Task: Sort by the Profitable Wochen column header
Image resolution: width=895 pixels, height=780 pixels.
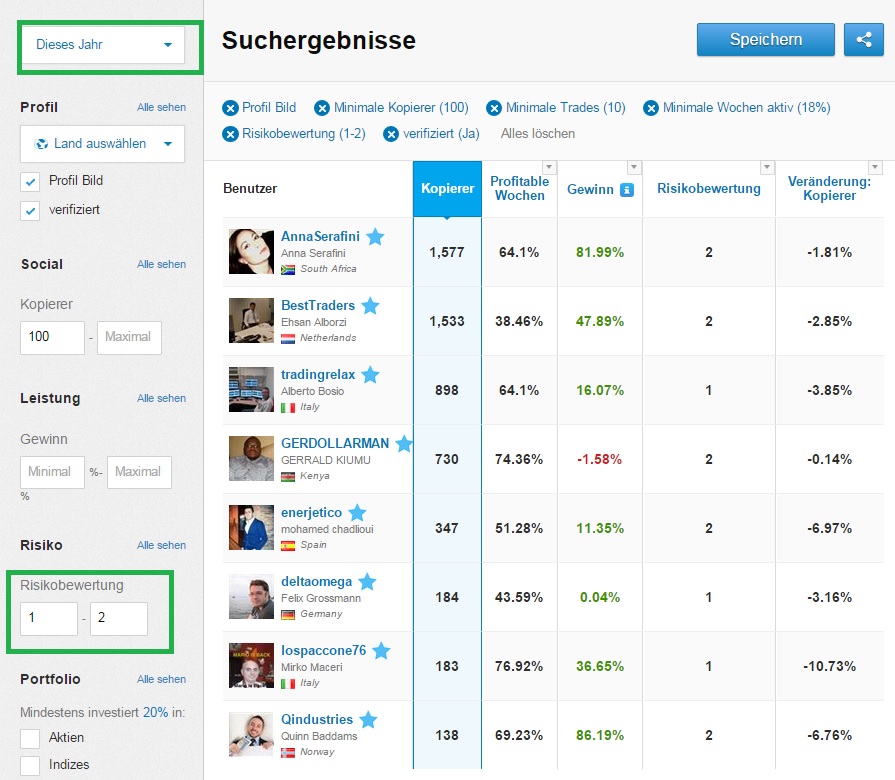Action: [x=519, y=188]
